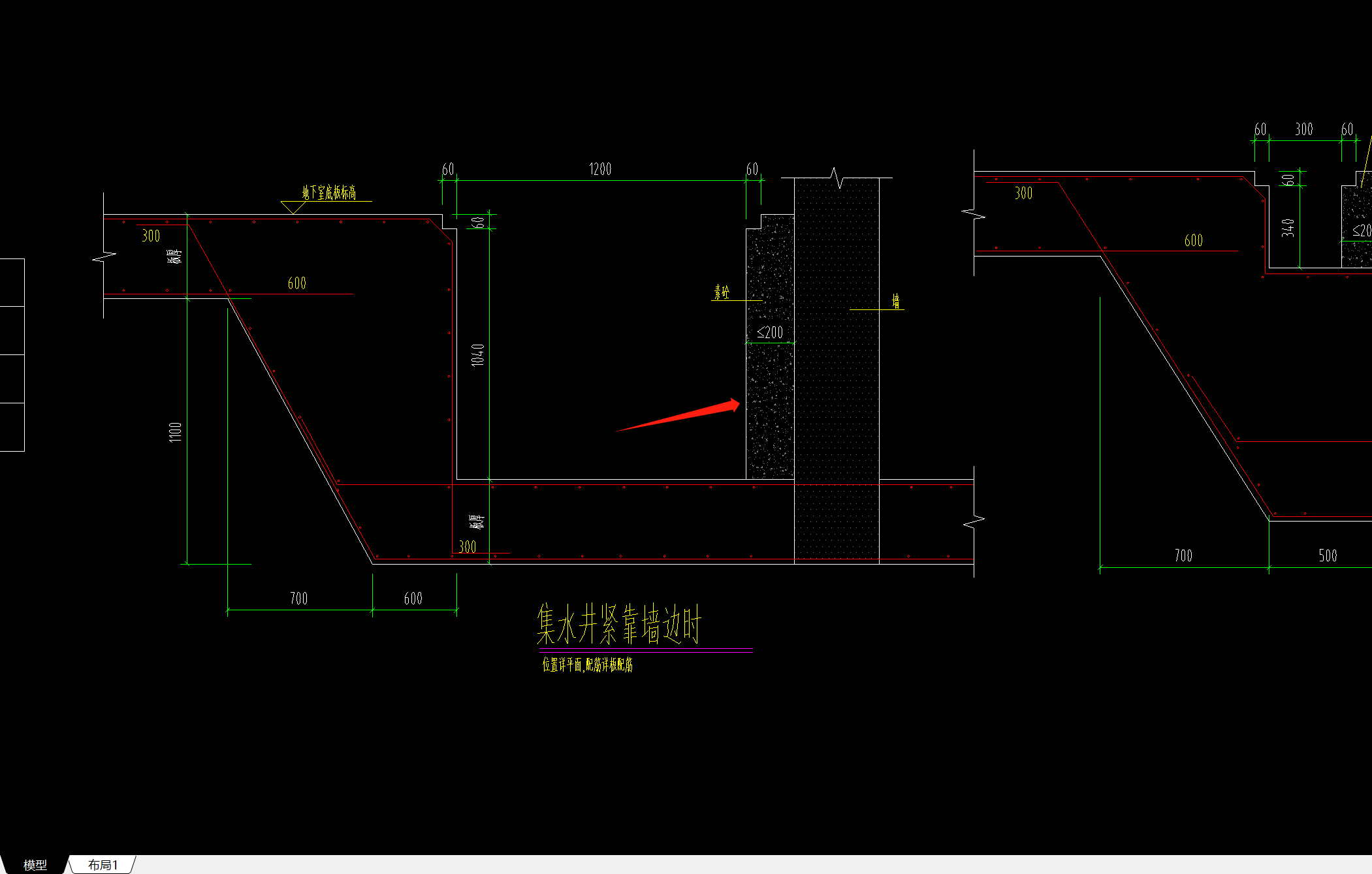Select the vertical 1840 dimension text
The image size is (1372, 874).
click(478, 355)
